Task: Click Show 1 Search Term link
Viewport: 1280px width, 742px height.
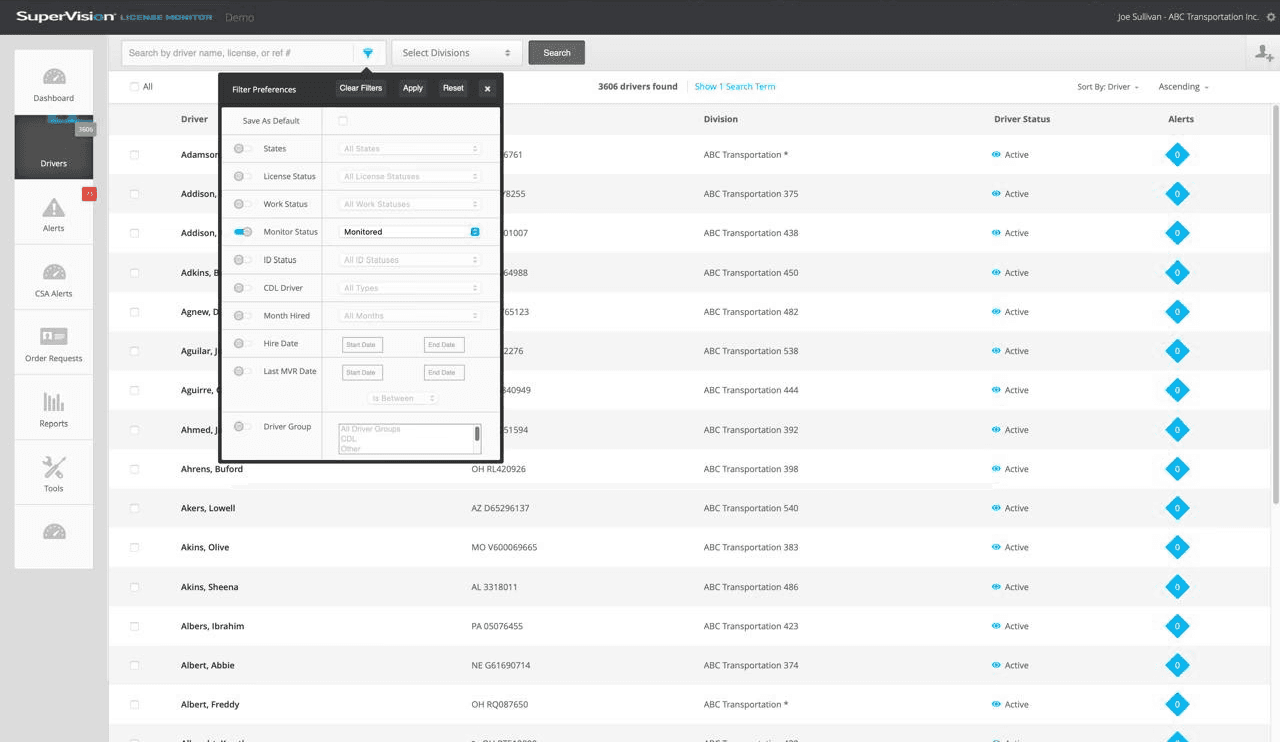Action: click(x=735, y=87)
